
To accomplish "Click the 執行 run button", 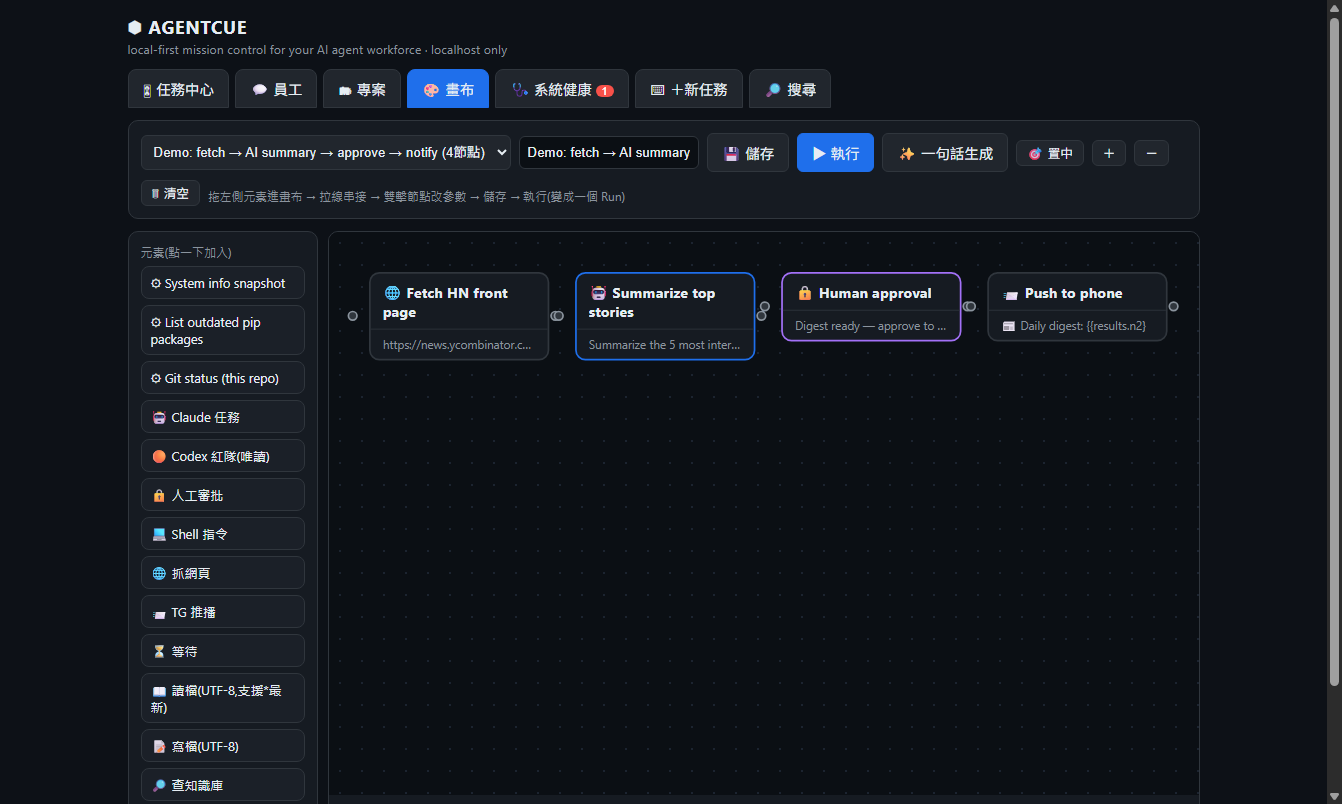I will pos(835,153).
